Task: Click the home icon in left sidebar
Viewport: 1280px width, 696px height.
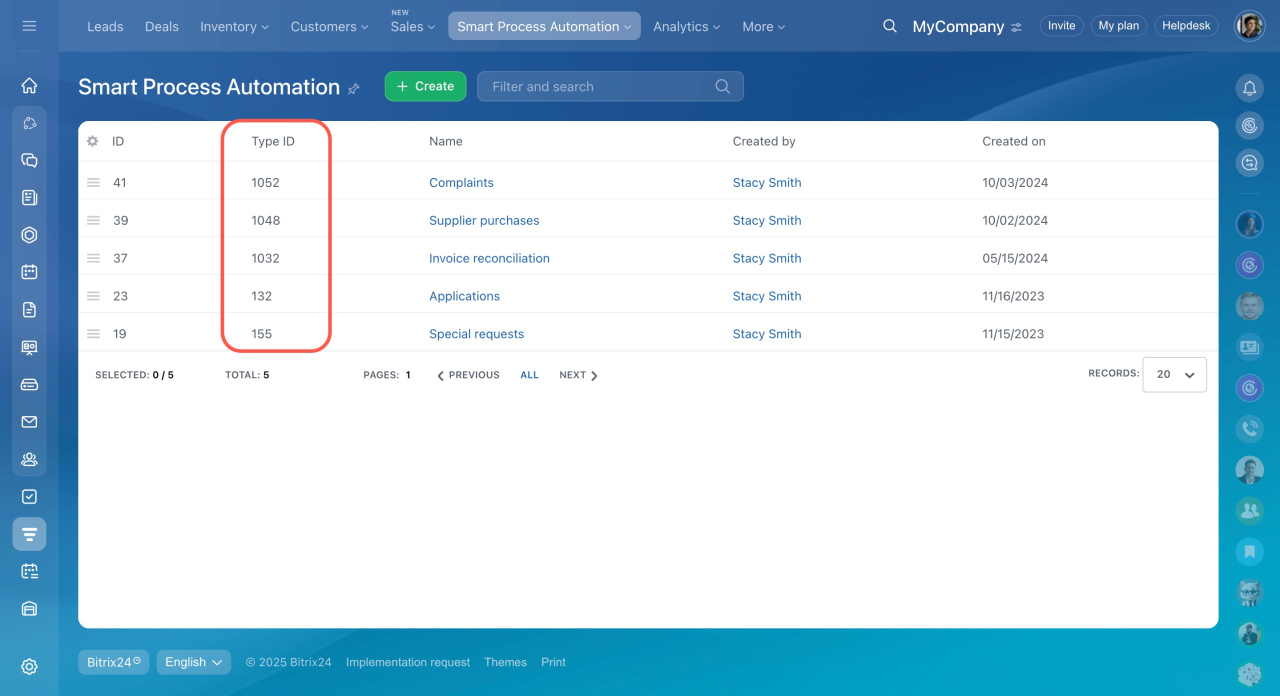Action: 29,86
